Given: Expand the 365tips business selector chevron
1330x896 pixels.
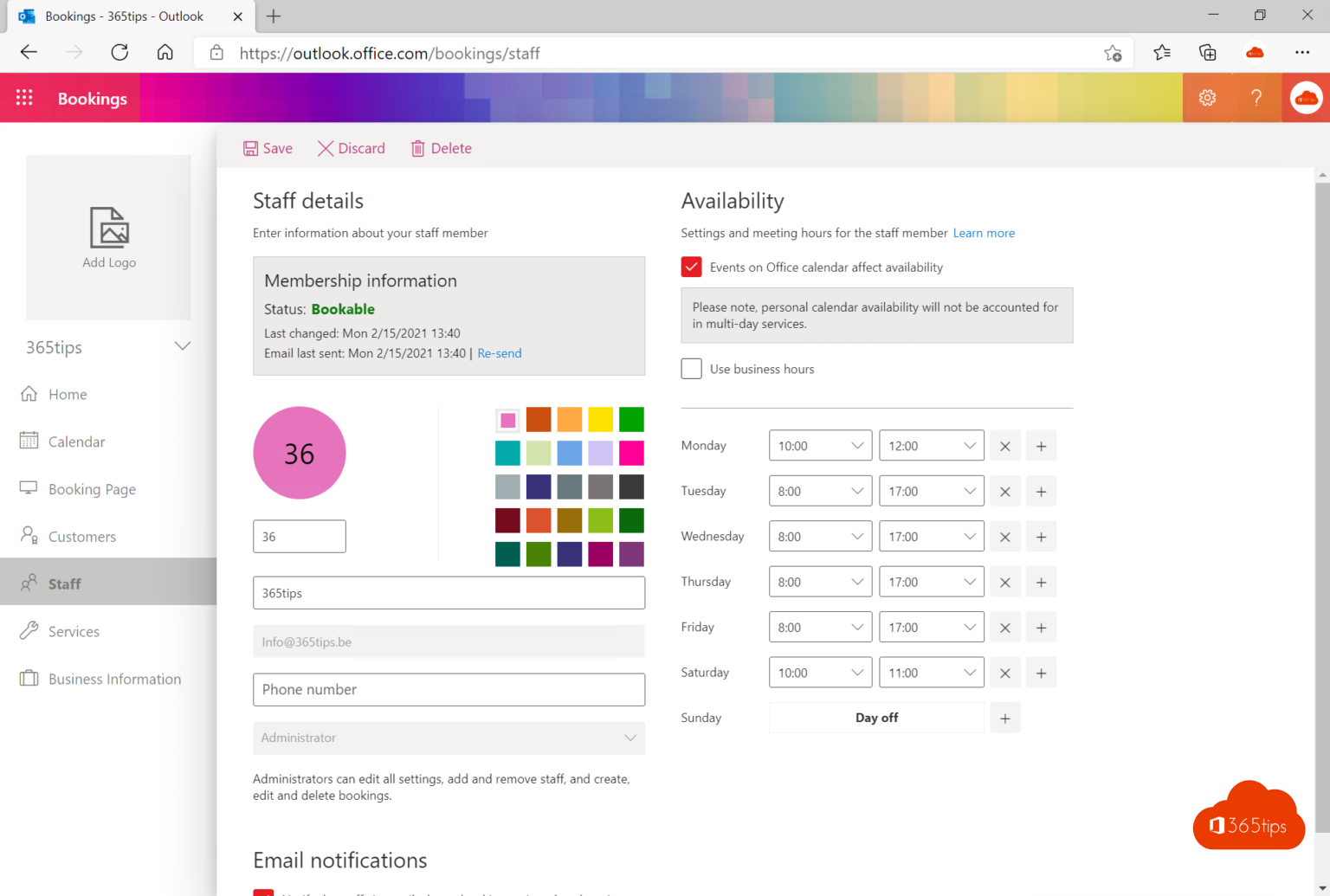Looking at the screenshot, I should click(182, 346).
